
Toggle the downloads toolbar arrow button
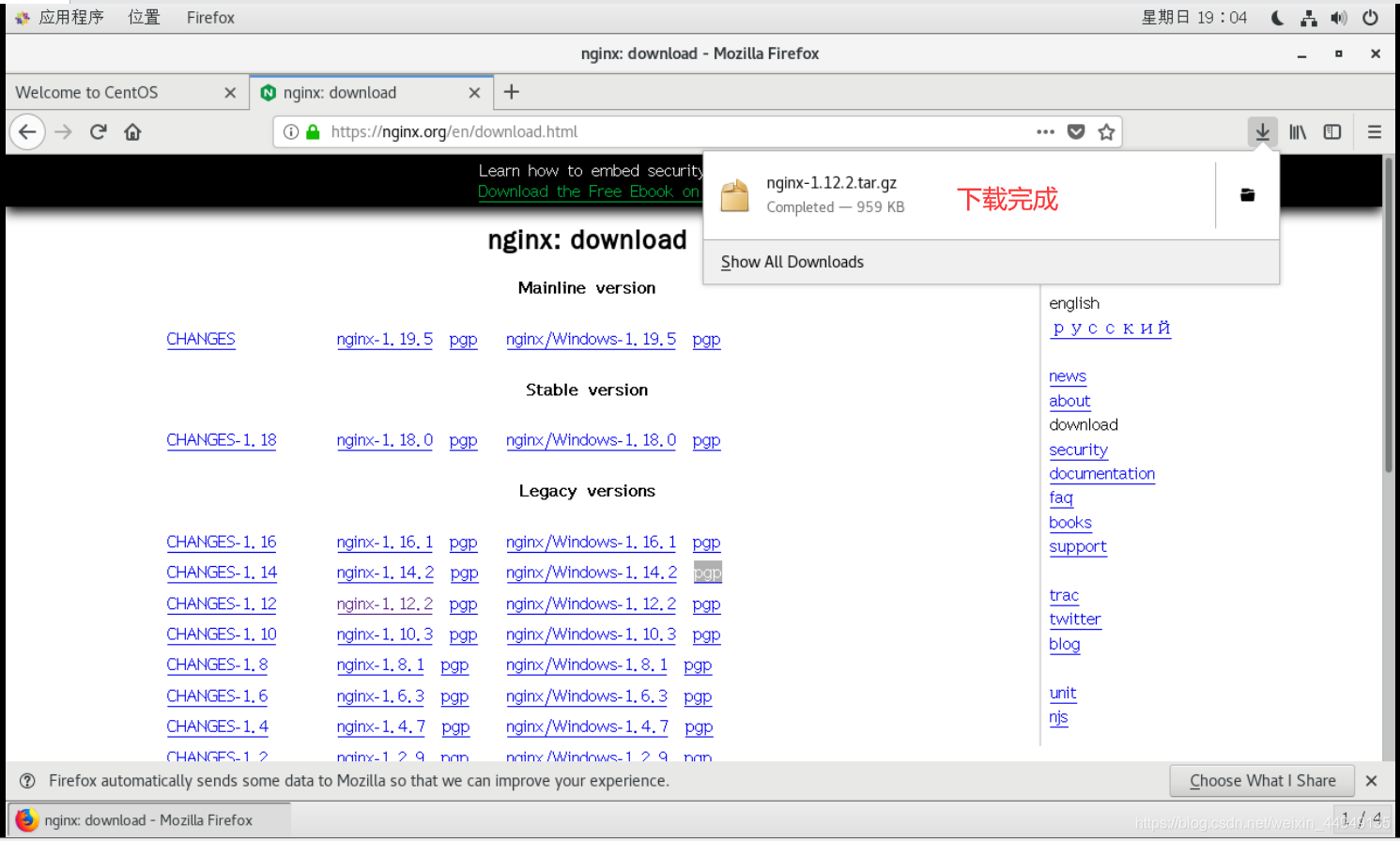point(1263,131)
